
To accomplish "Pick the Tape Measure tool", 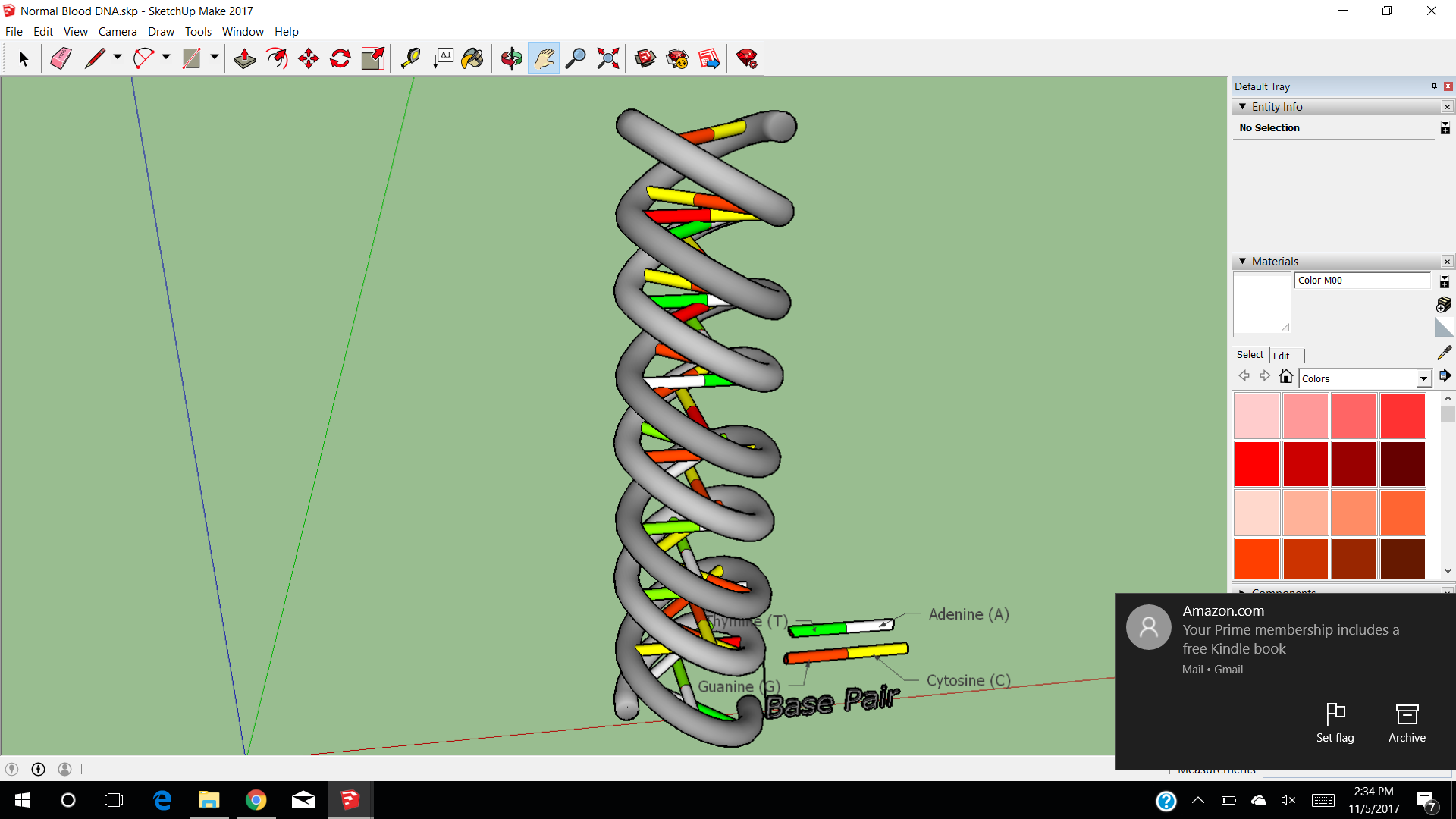I will pos(410,58).
